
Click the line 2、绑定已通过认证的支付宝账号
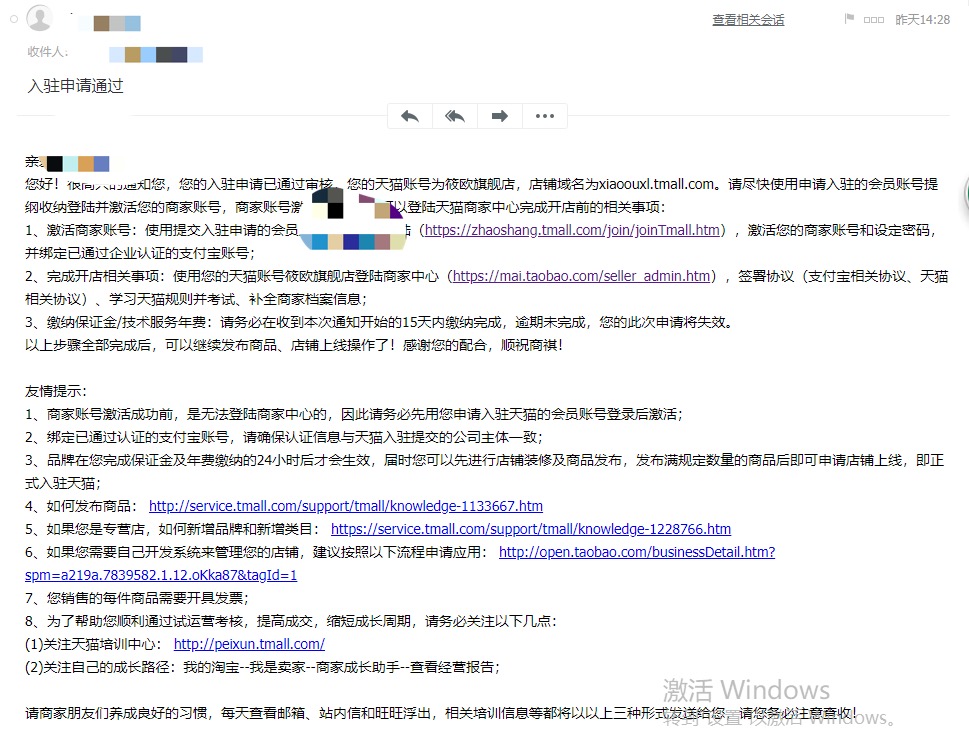point(284,437)
